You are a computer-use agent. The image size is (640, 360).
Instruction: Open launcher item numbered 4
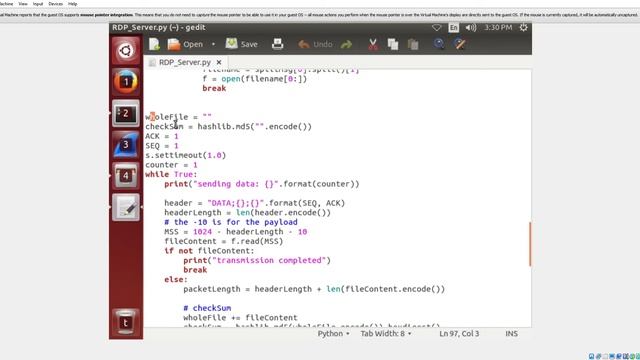(x=126, y=176)
